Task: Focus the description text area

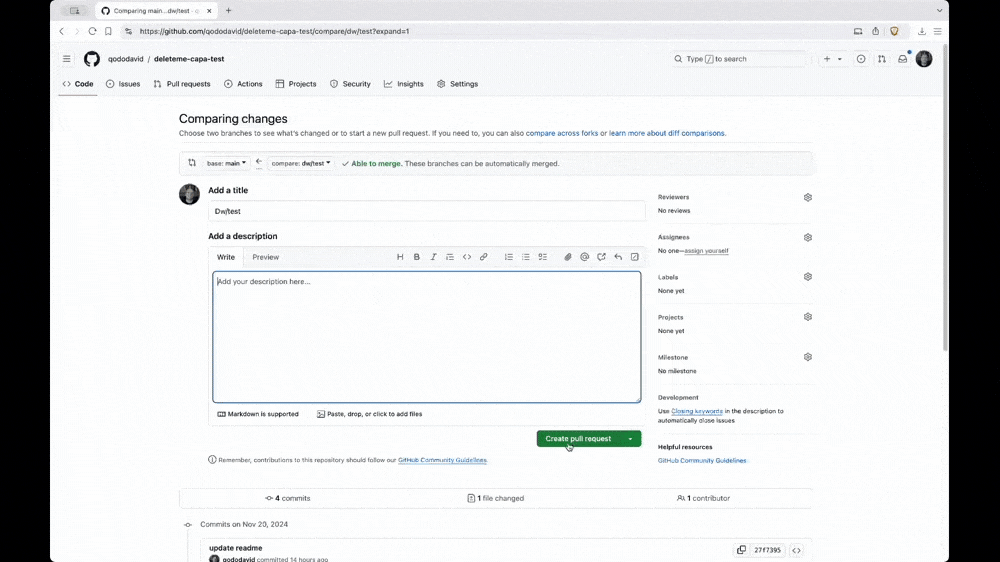Action: [427, 337]
